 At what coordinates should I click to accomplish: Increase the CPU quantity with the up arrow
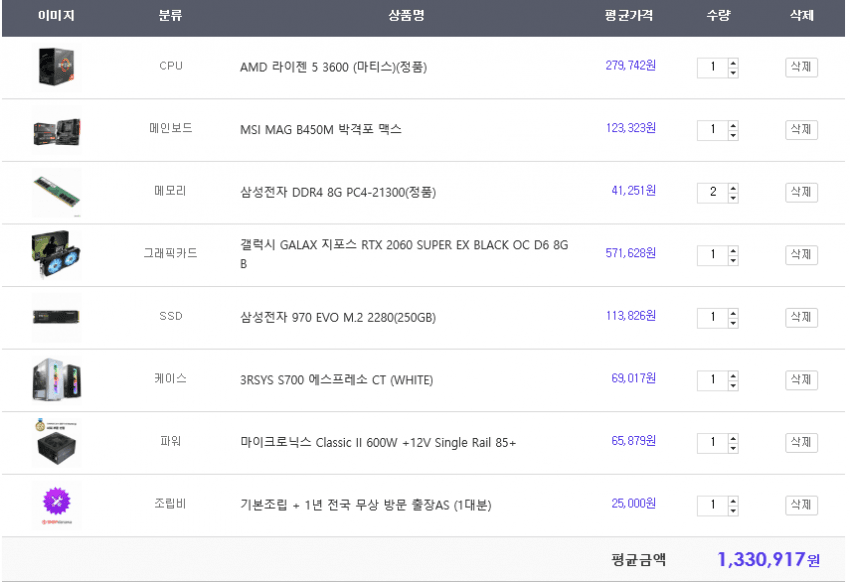(733, 63)
